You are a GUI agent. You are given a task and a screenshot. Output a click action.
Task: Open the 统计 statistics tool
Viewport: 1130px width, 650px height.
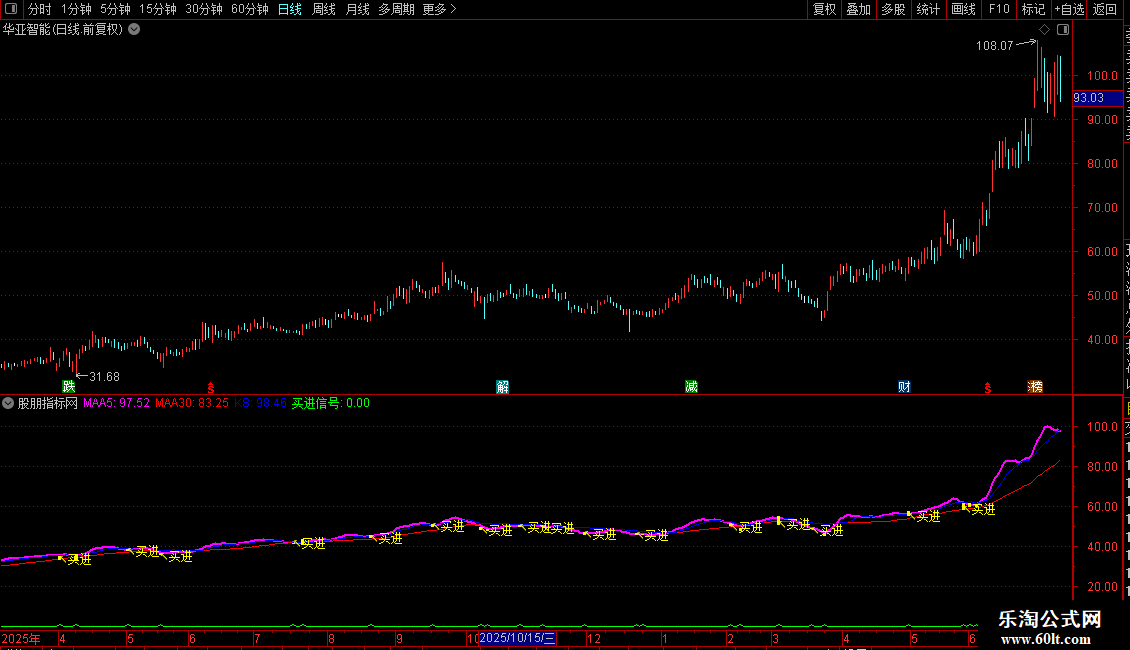927,9
